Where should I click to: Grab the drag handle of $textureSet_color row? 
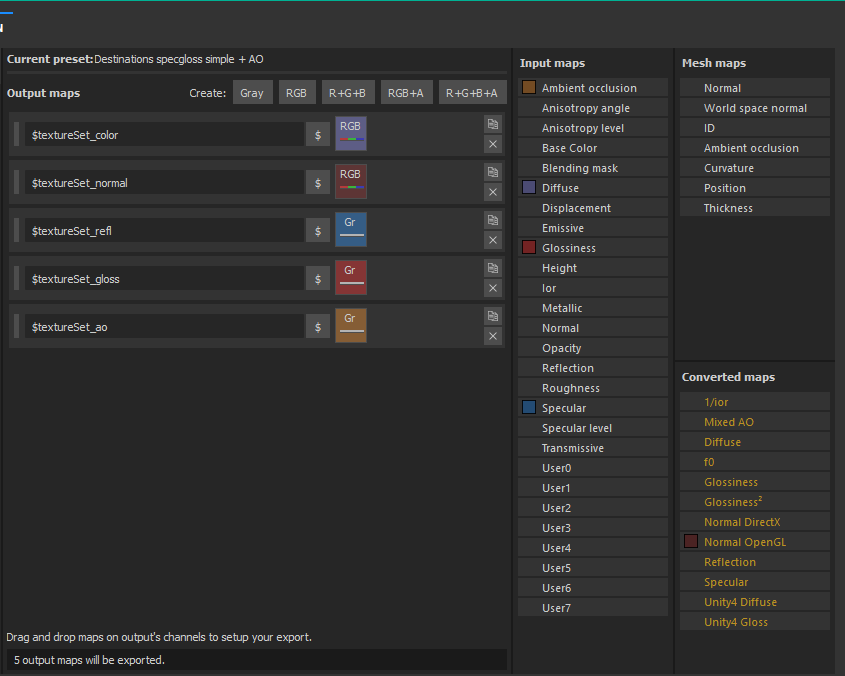click(x=16, y=134)
